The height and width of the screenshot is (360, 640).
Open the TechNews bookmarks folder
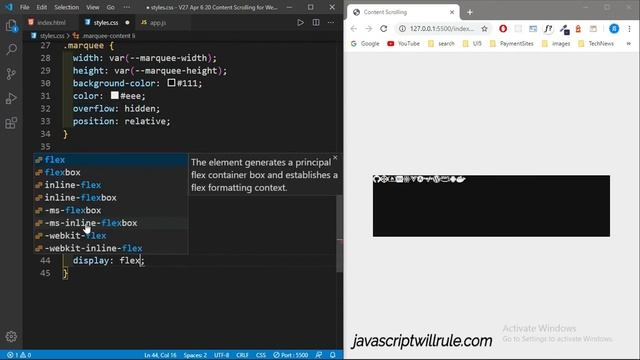596,44
